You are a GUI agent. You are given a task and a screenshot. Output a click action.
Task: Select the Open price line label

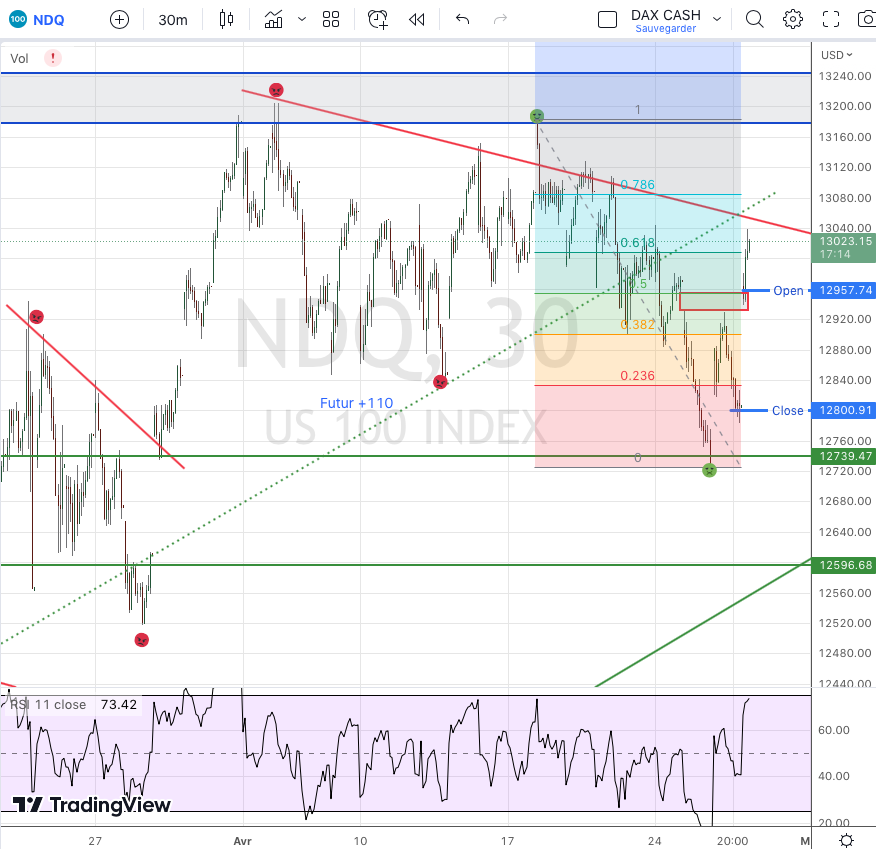coord(788,290)
